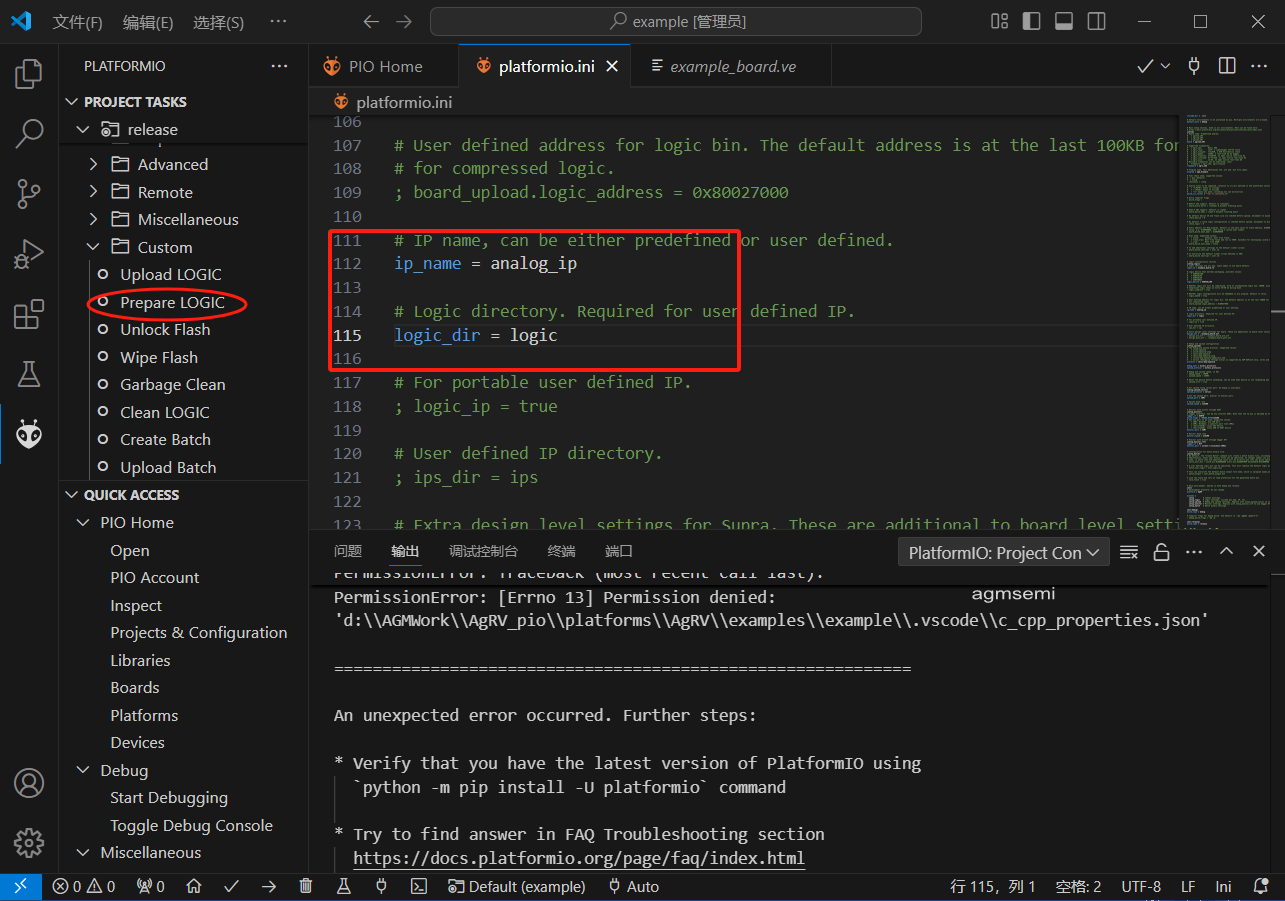This screenshot has width=1285, height=901.
Task: Open the Testing flask view
Action: click(x=29, y=374)
